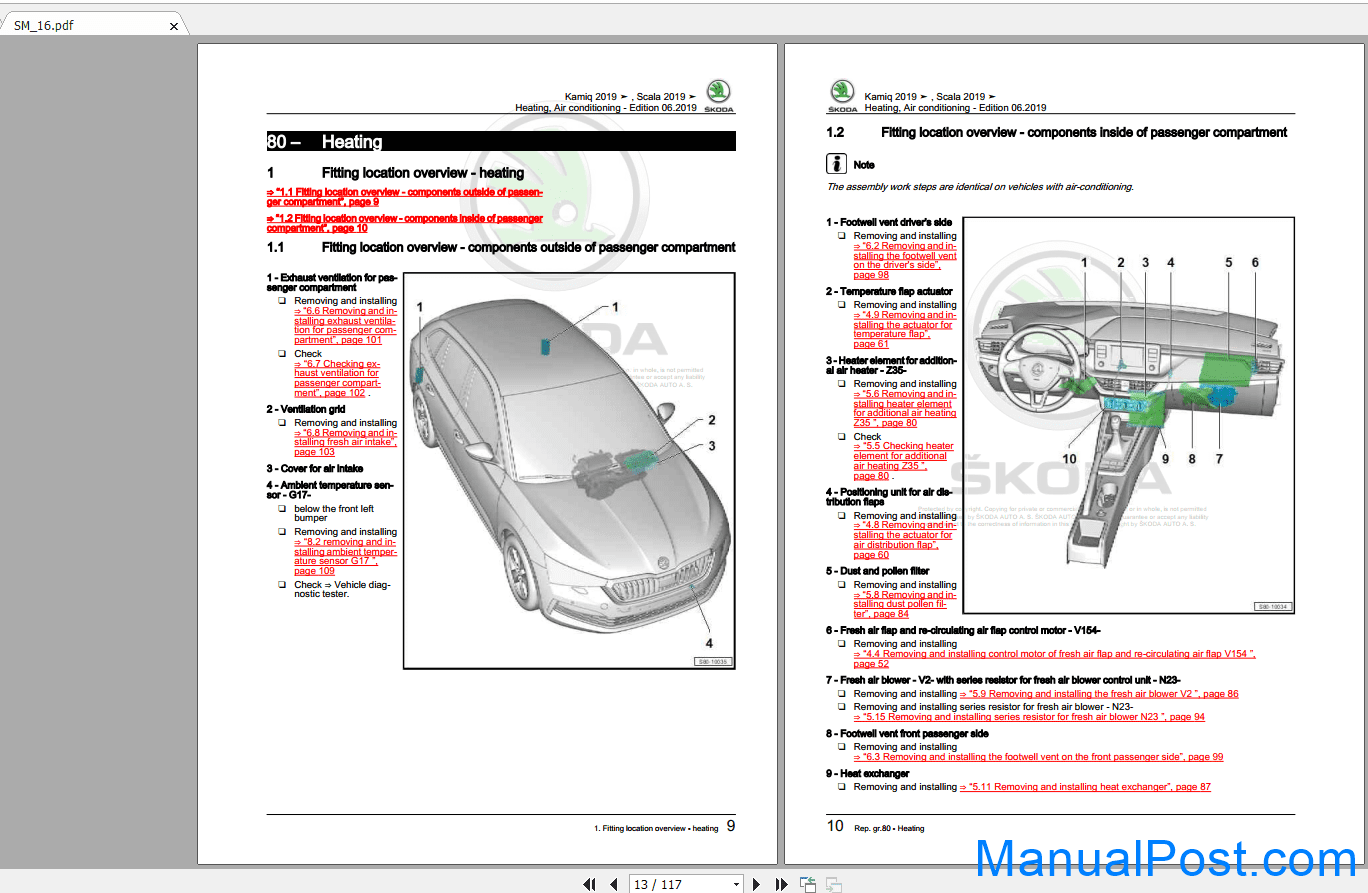
Task: Follow link 6.7 Checking exhaust ventilation, page 102
Action: tap(338, 378)
